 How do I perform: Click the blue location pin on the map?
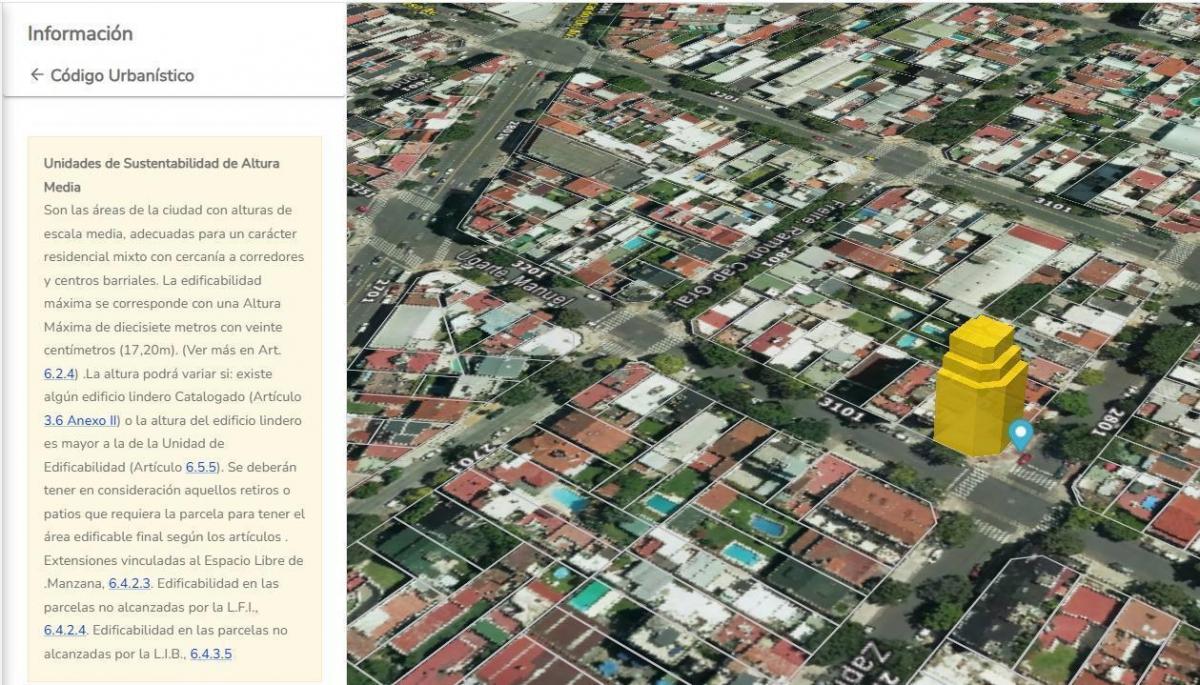click(1020, 434)
